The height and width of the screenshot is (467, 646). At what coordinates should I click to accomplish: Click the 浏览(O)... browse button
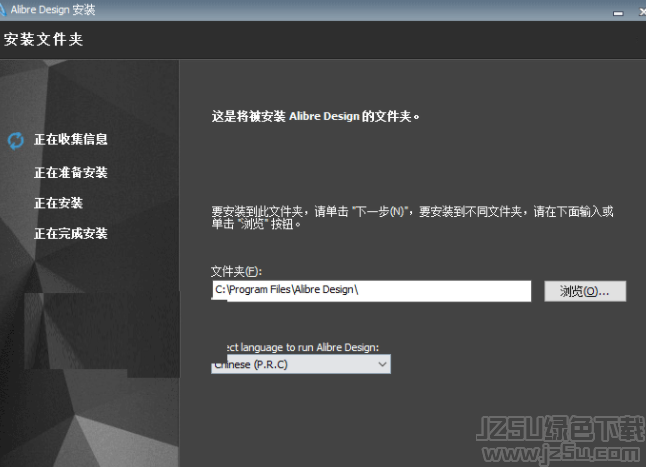[585, 291]
